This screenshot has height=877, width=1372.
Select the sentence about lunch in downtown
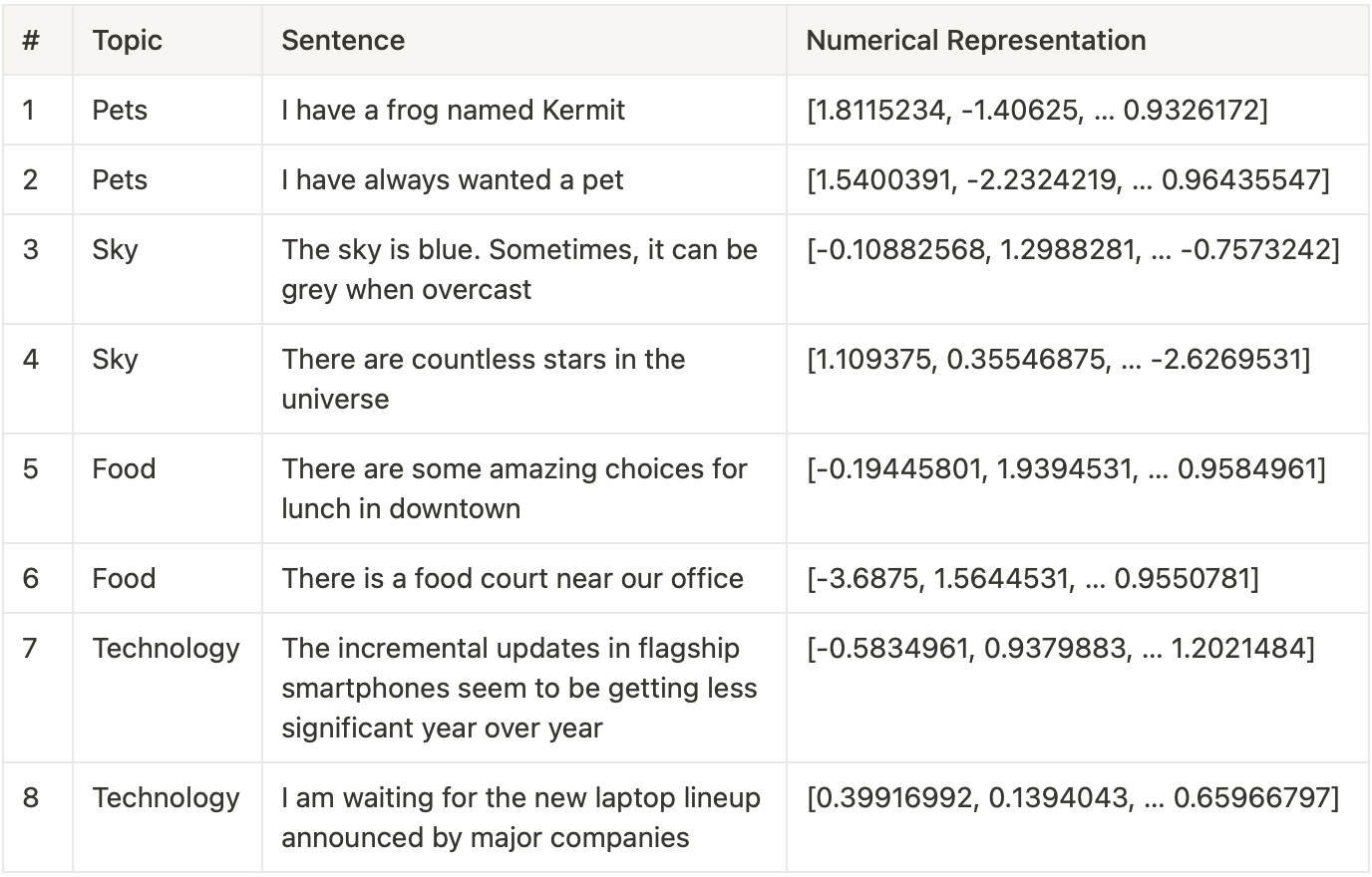(x=514, y=488)
